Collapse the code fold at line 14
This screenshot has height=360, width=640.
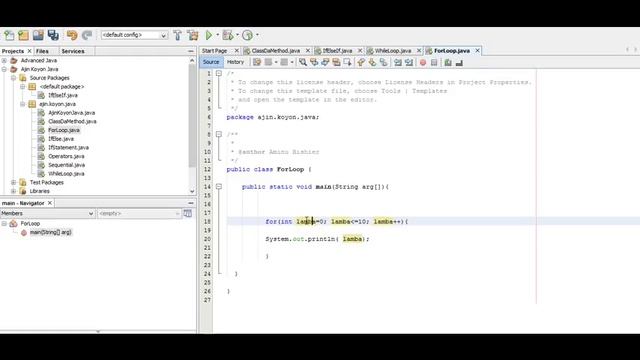pos(219,187)
